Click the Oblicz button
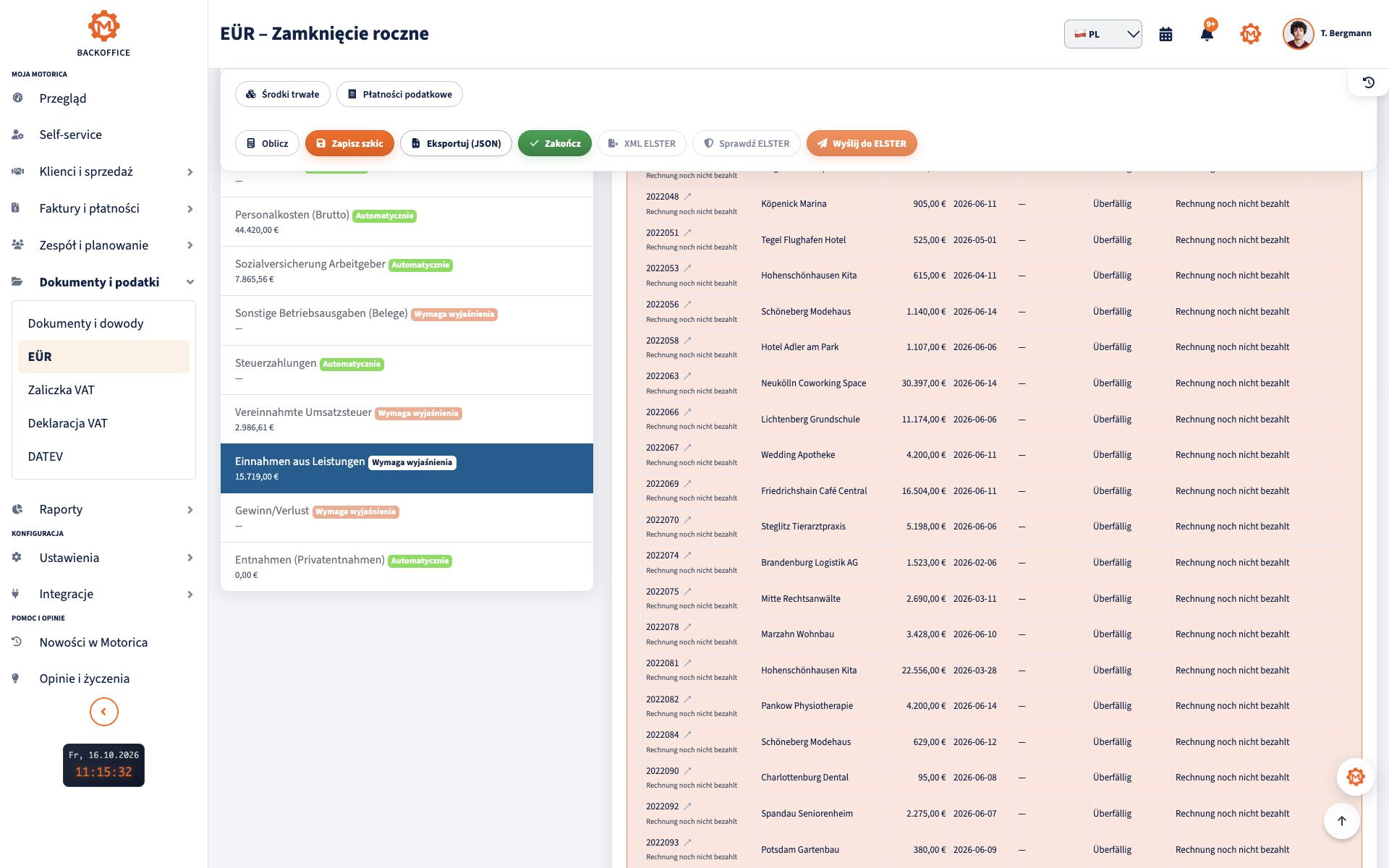This screenshot has height=868, width=1389. coord(267,143)
